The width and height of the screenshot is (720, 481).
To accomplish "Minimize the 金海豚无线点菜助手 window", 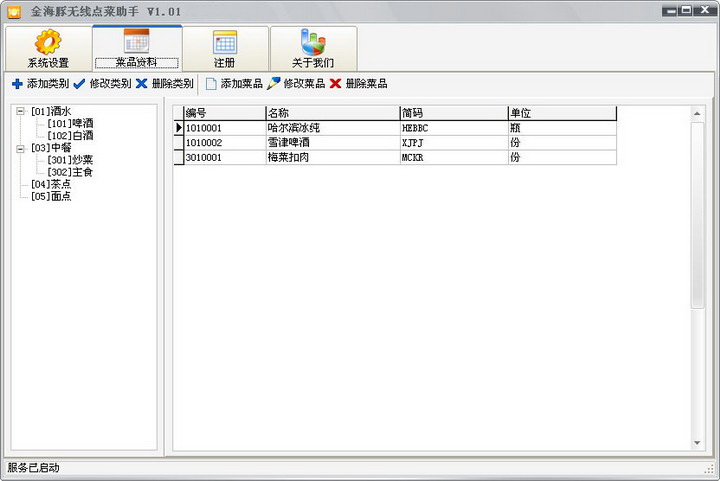I will coord(670,10).
